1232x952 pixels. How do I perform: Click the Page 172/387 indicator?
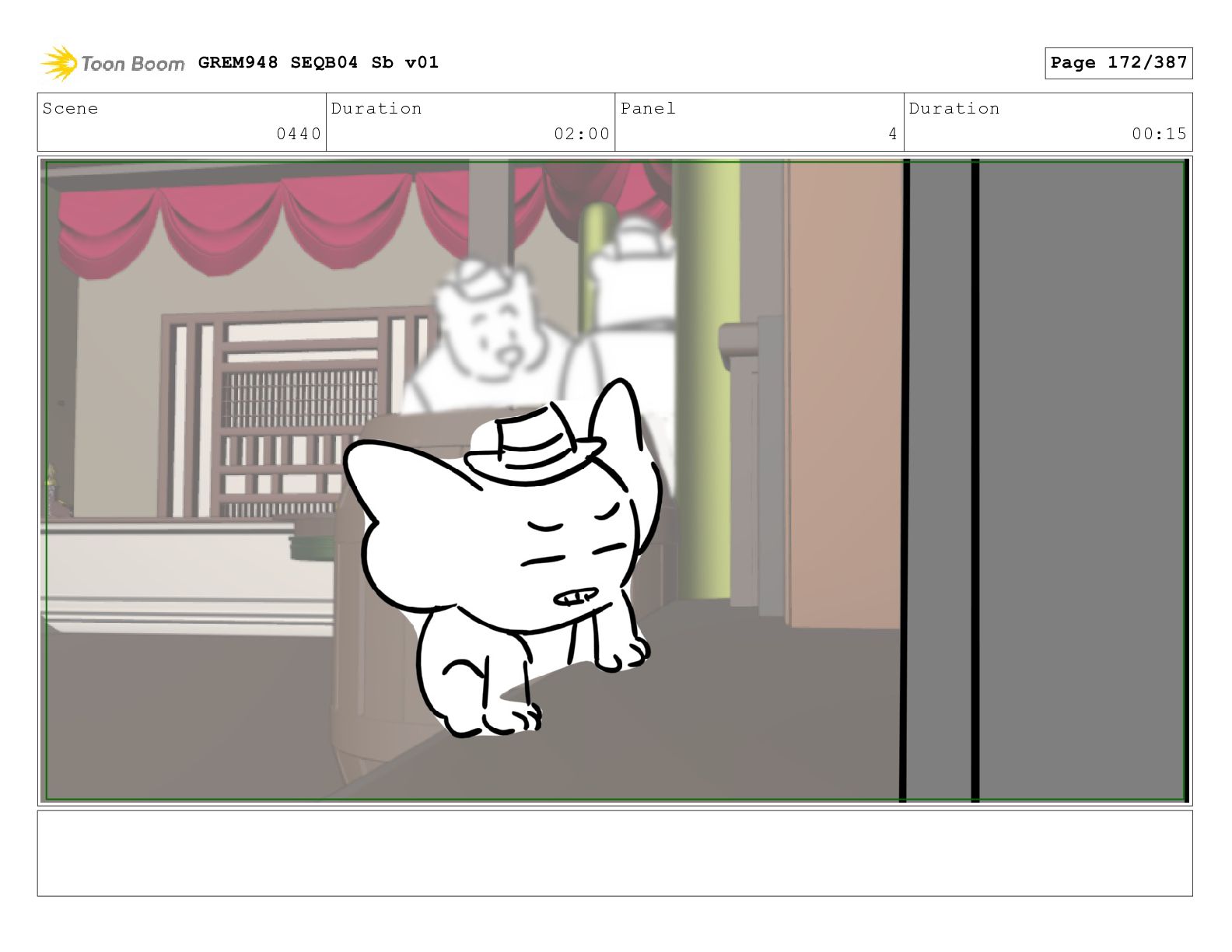click(1118, 63)
